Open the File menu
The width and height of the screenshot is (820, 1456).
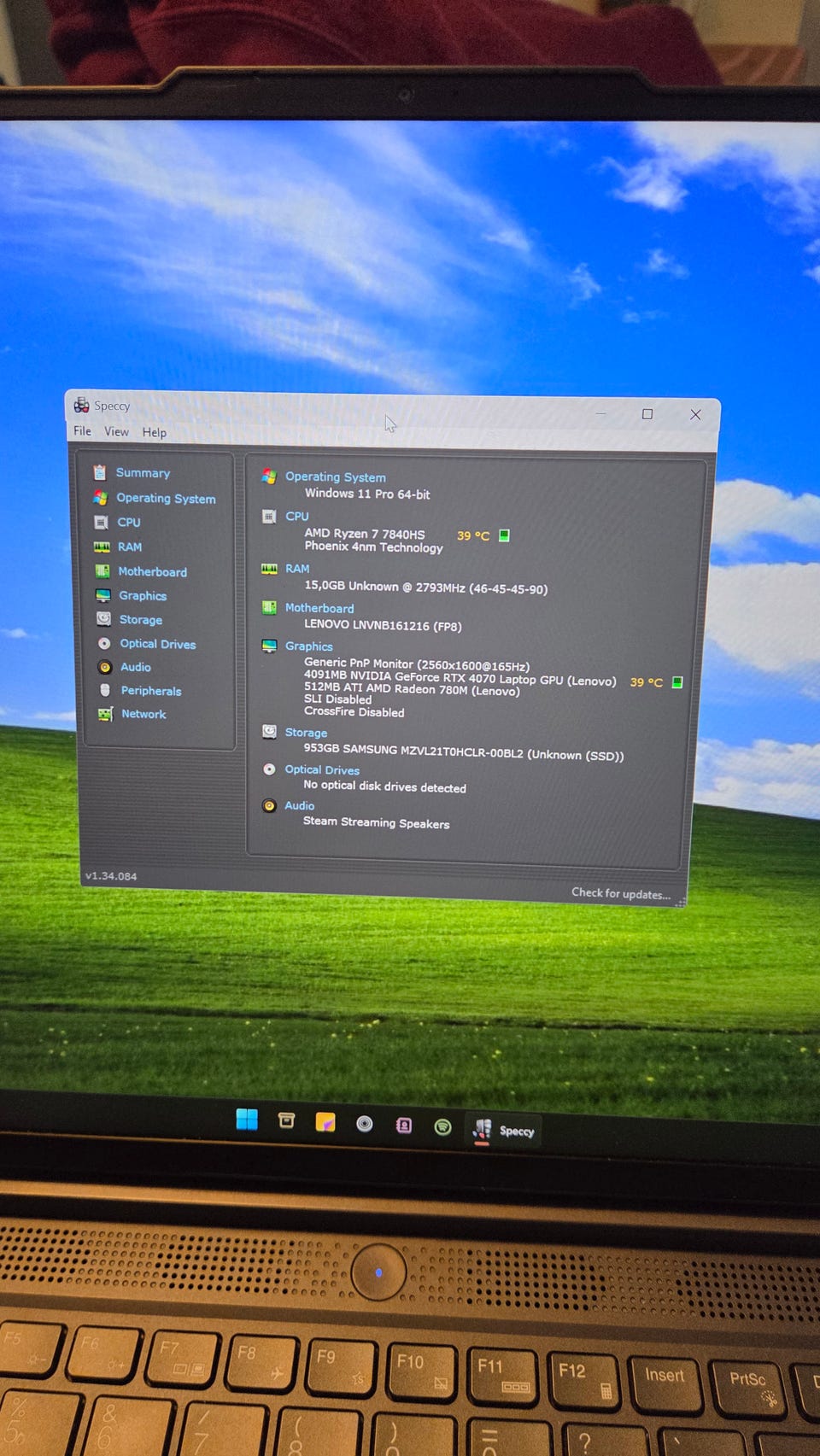click(82, 430)
